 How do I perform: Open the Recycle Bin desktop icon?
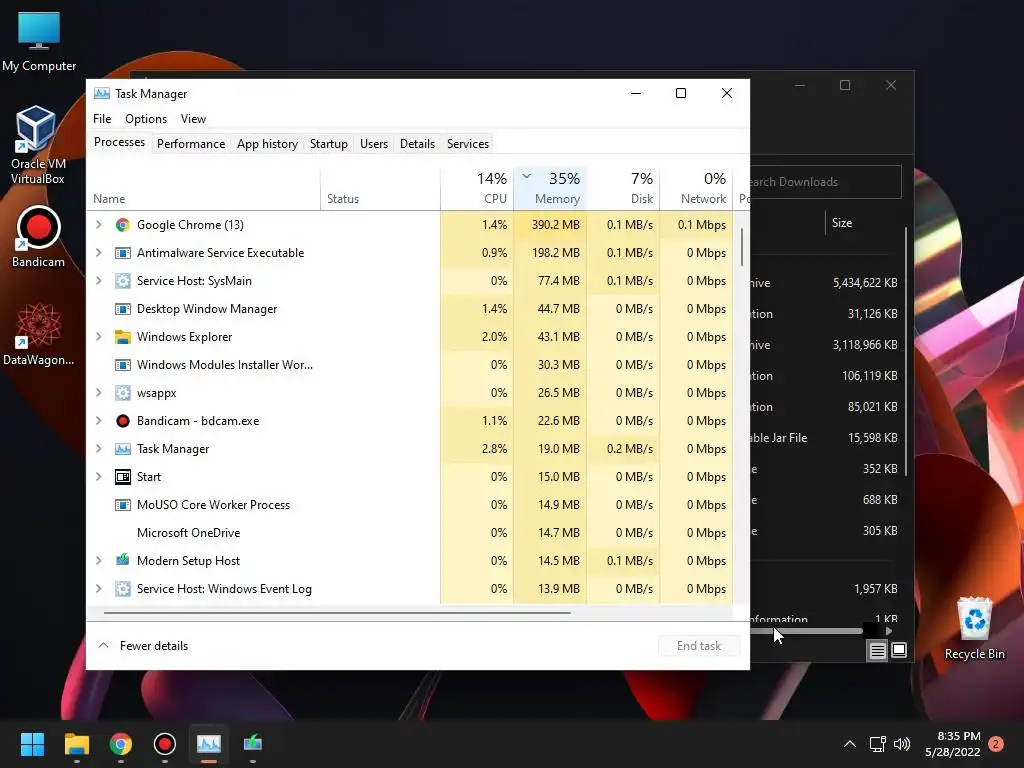[974, 628]
